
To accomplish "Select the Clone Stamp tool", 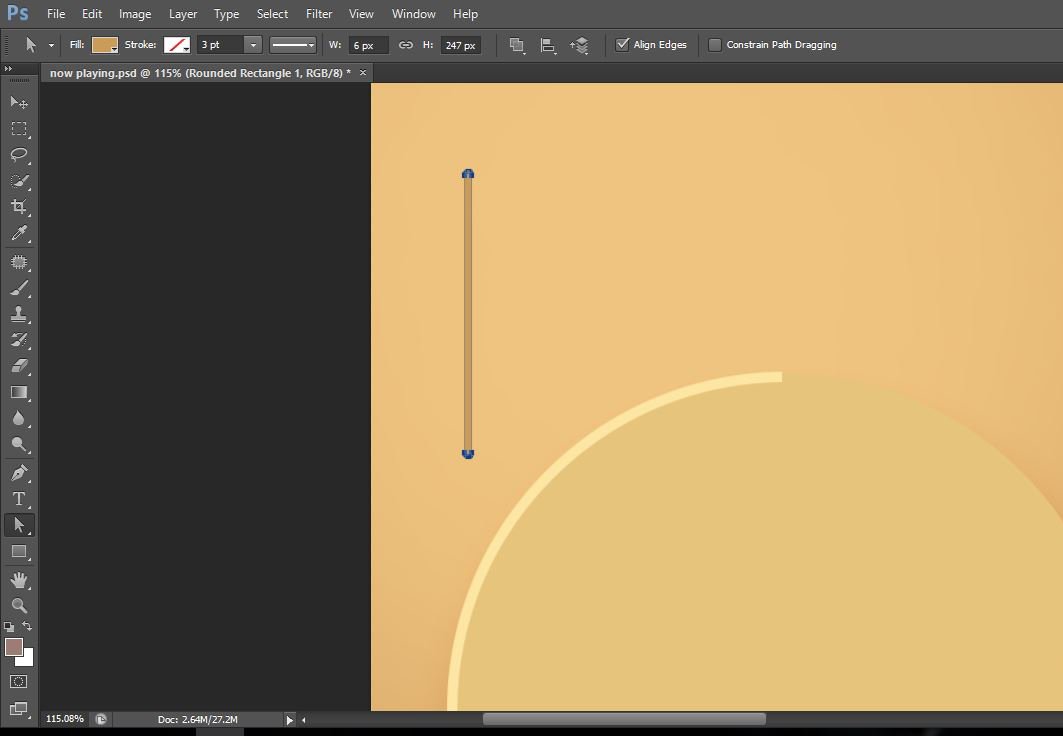I will (19, 314).
